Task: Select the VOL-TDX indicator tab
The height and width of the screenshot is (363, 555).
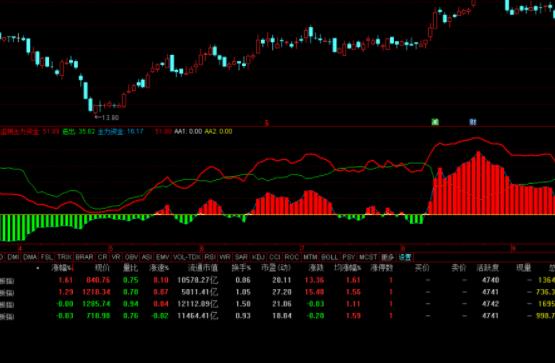Action: [x=187, y=257]
